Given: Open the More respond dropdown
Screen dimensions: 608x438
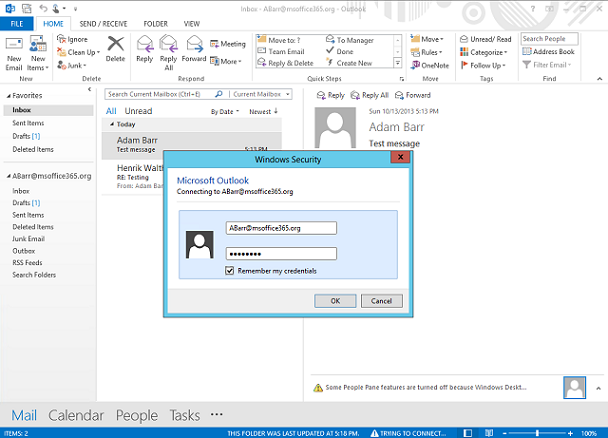Looking at the screenshot, I should click(226, 61).
